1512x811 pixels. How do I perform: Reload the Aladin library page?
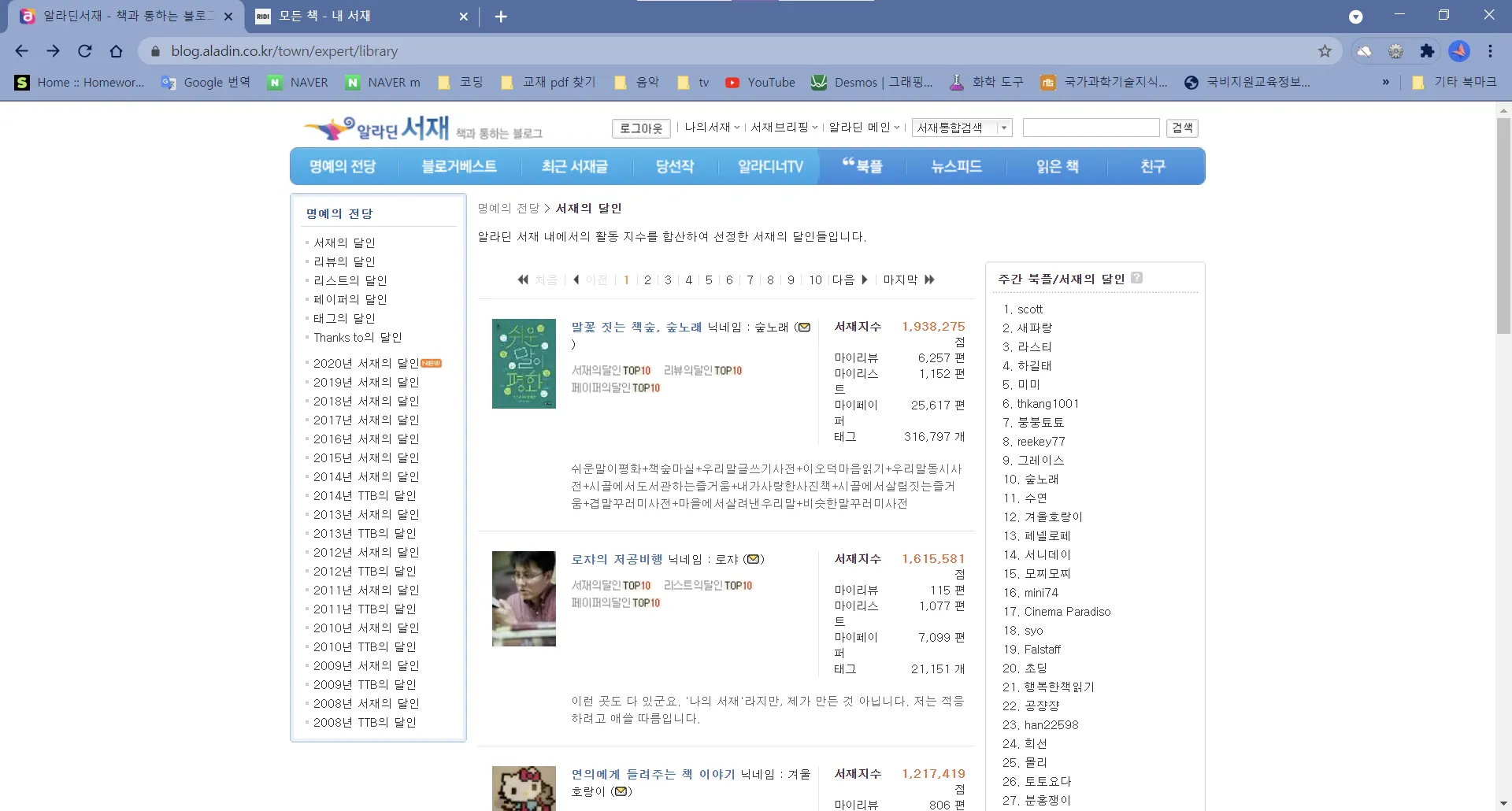pos(85,51)
